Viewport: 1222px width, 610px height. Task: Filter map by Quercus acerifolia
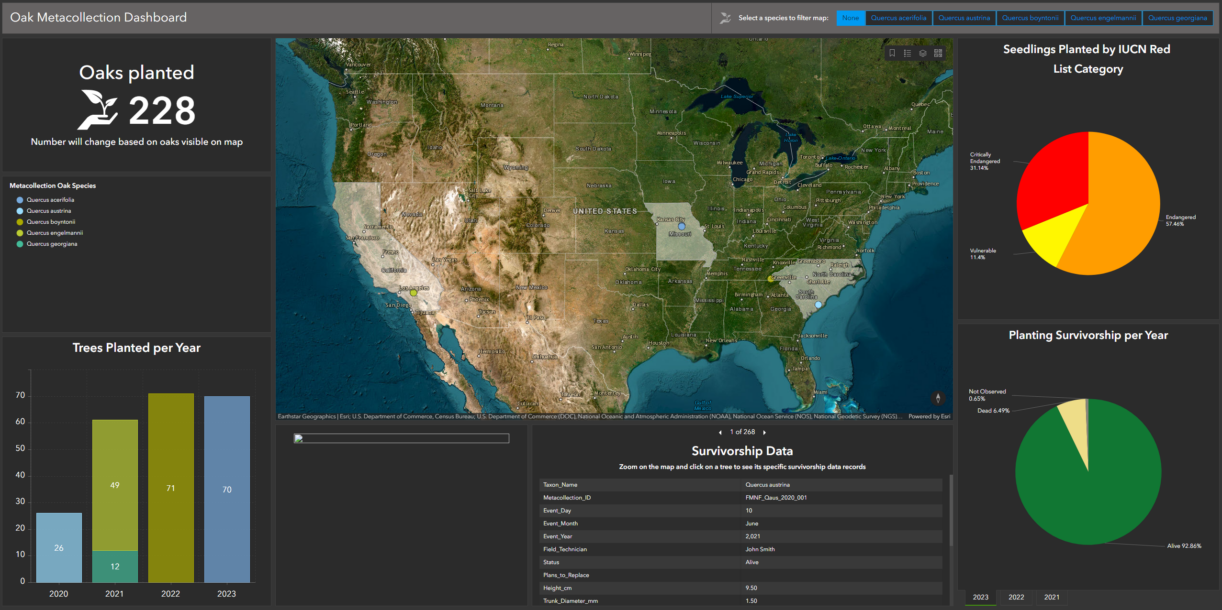click(899, 18)
